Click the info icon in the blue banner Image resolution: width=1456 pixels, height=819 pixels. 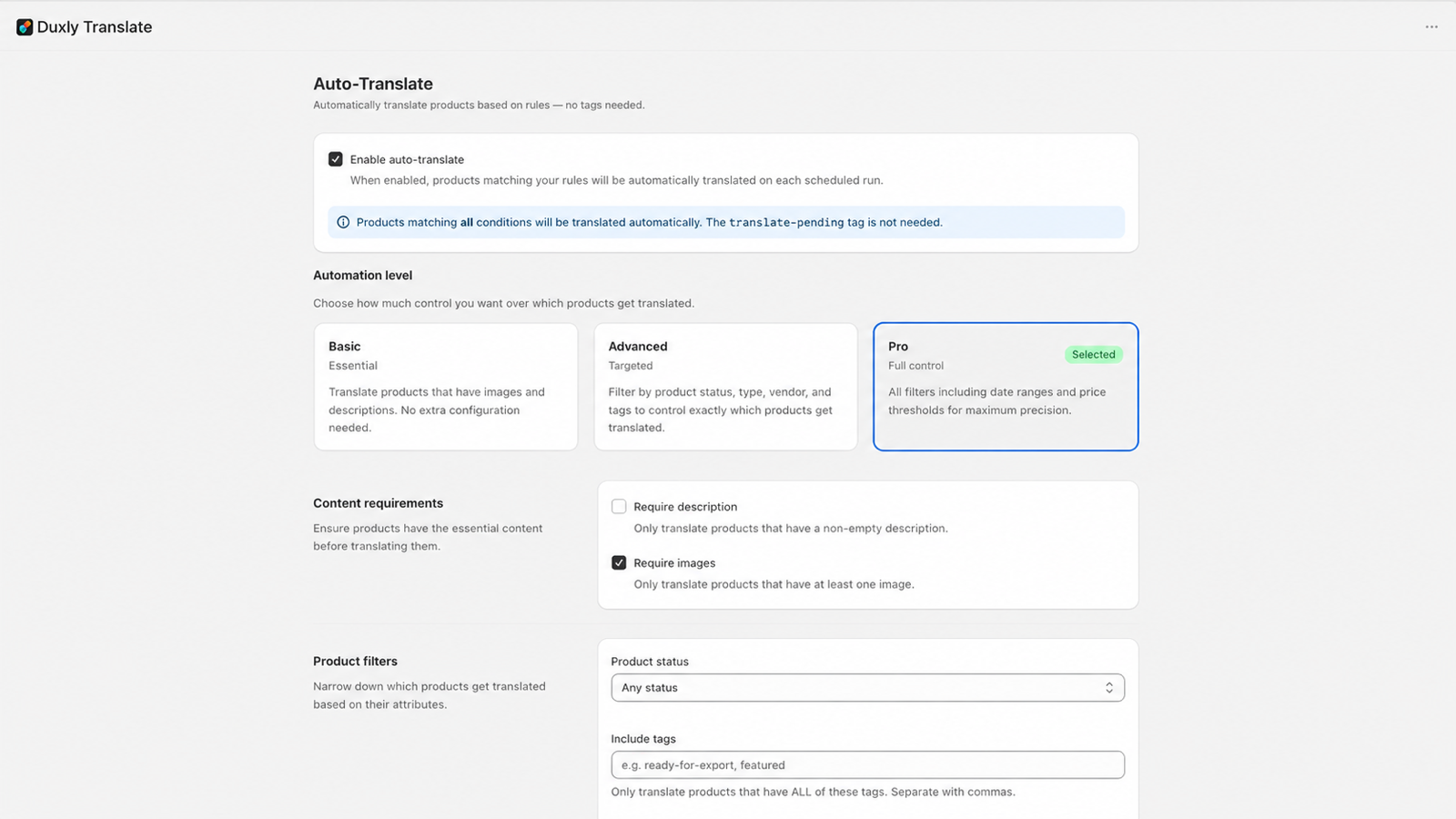coord(343,222)
